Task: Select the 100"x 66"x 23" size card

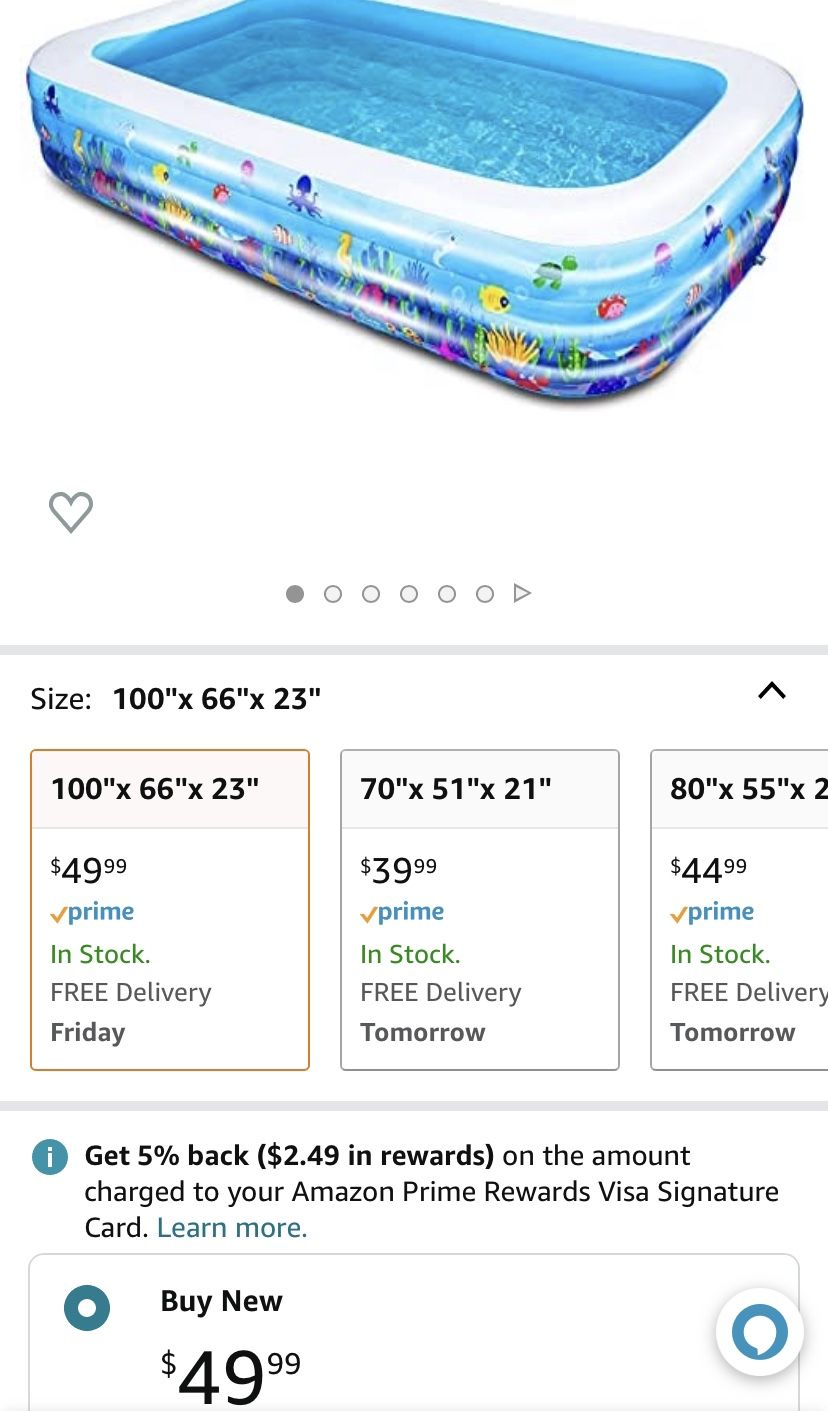Action: click(x=170, y=909)
